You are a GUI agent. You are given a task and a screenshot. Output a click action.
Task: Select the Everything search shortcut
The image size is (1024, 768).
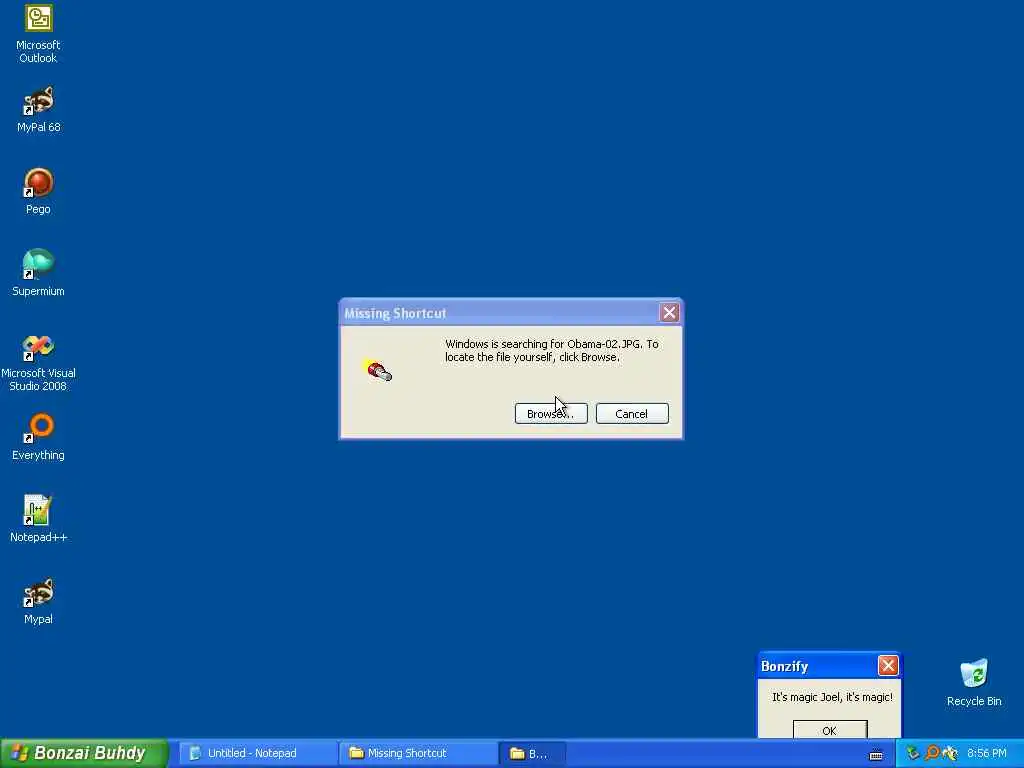point(39,437)
